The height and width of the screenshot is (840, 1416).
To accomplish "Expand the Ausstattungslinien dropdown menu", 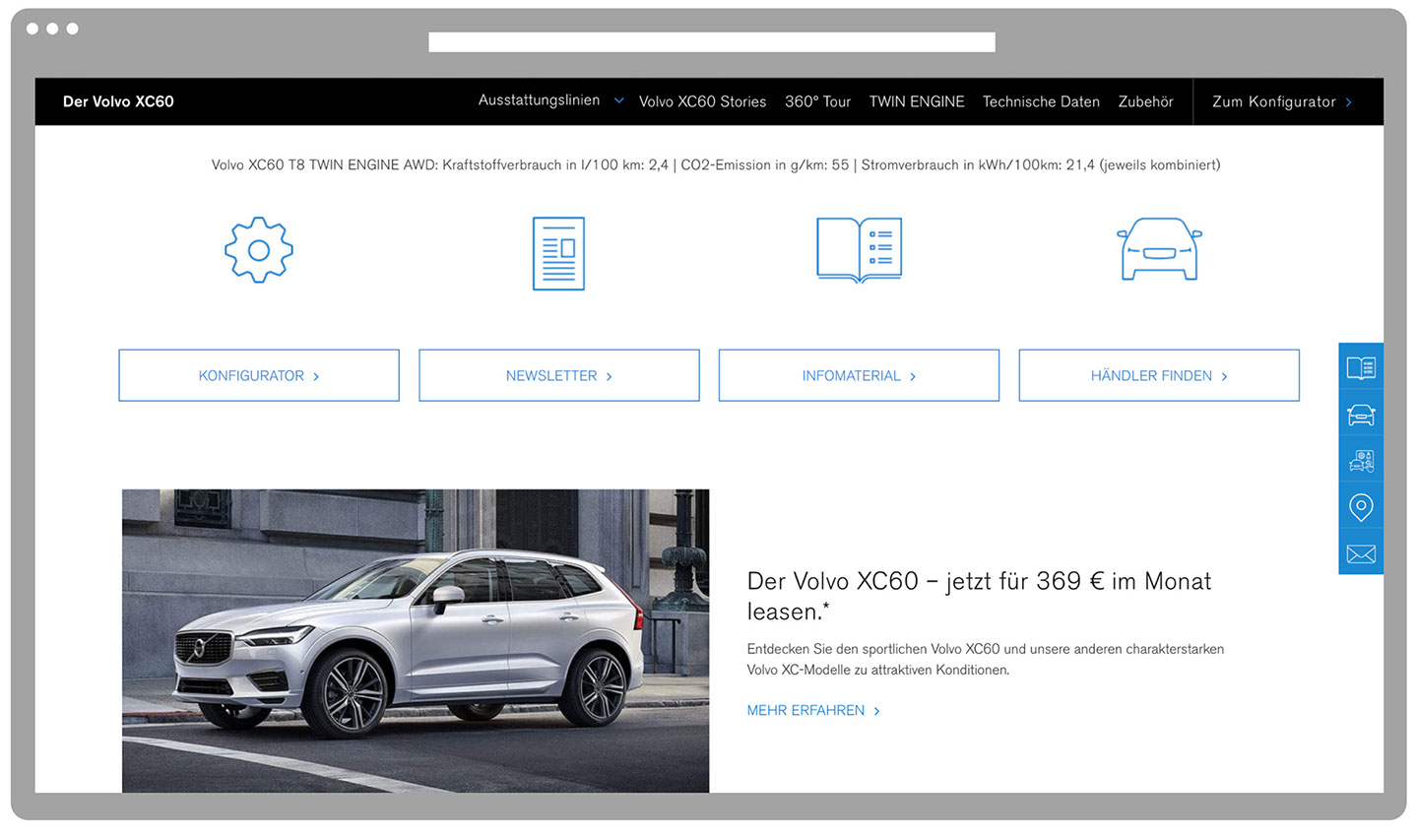I will (549, 100).
